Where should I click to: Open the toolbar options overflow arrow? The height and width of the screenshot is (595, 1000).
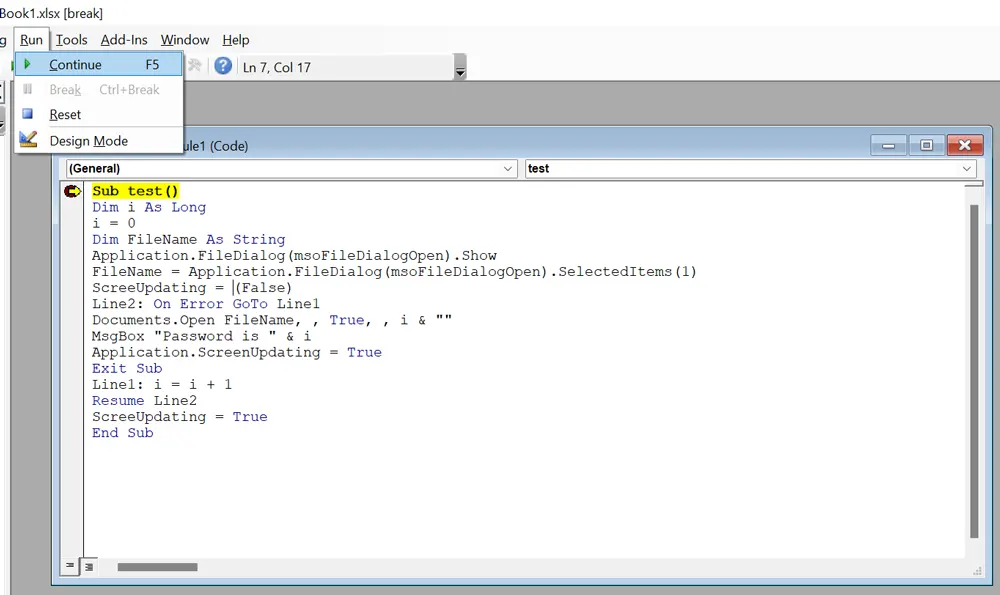(x=460, y=72)
